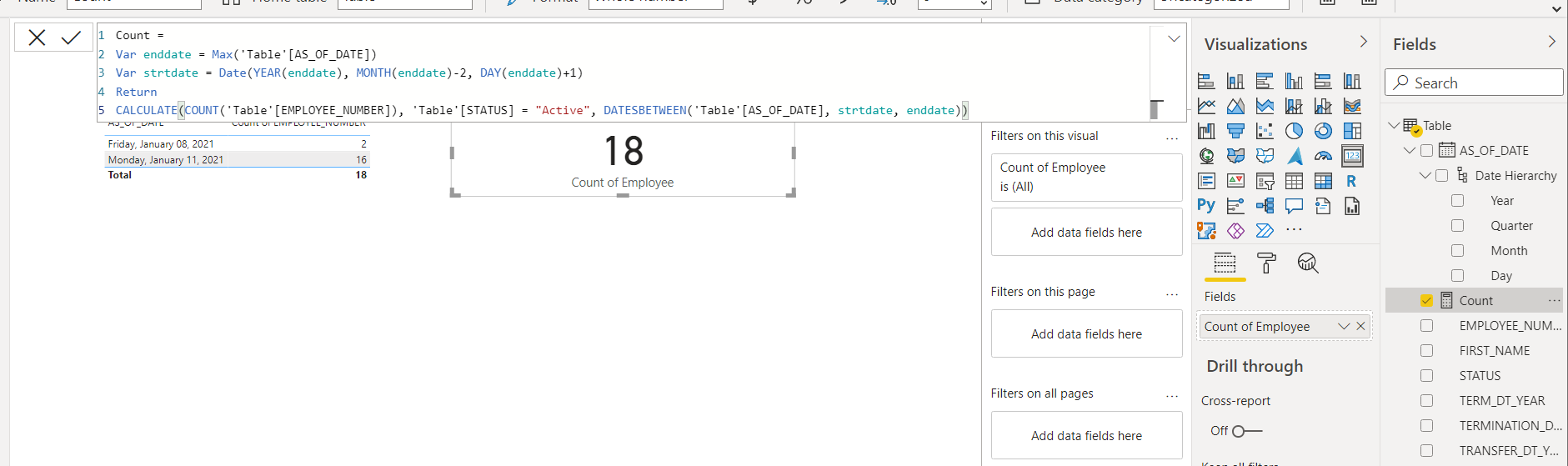The image size is (1568, 466).
Task: Select the Stacked column chart visual
Action: pos(1235,81)
